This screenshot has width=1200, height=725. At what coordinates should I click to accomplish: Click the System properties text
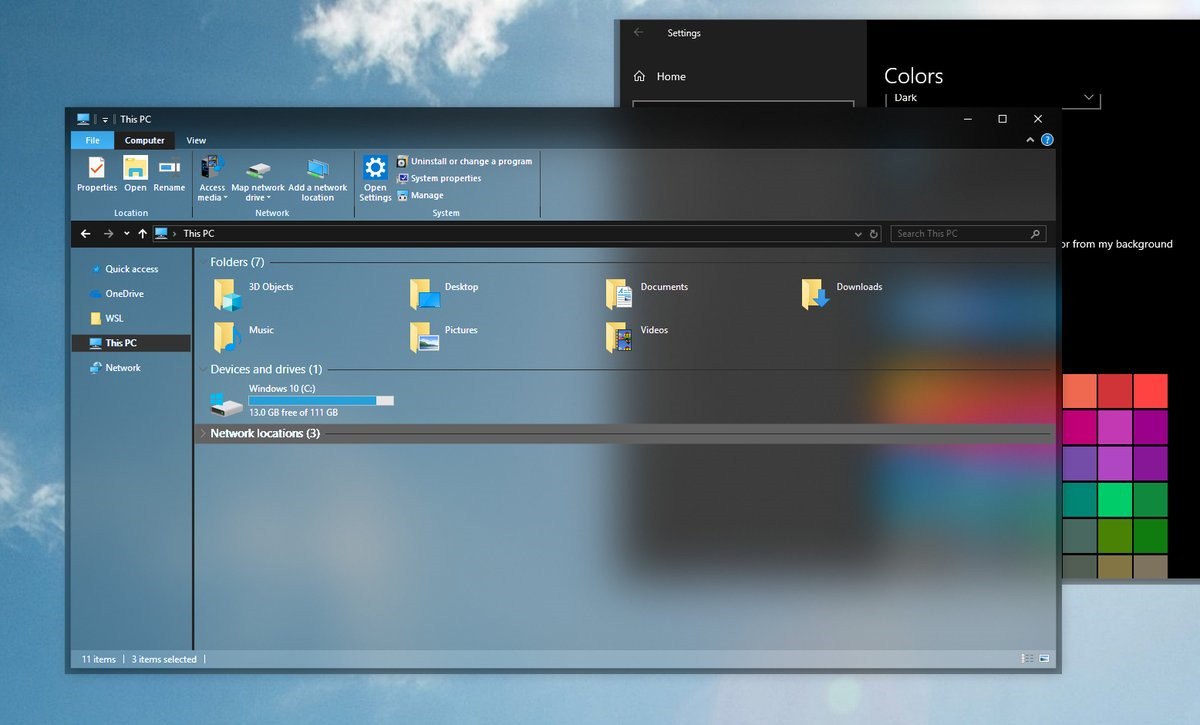(x=446, y=178)
